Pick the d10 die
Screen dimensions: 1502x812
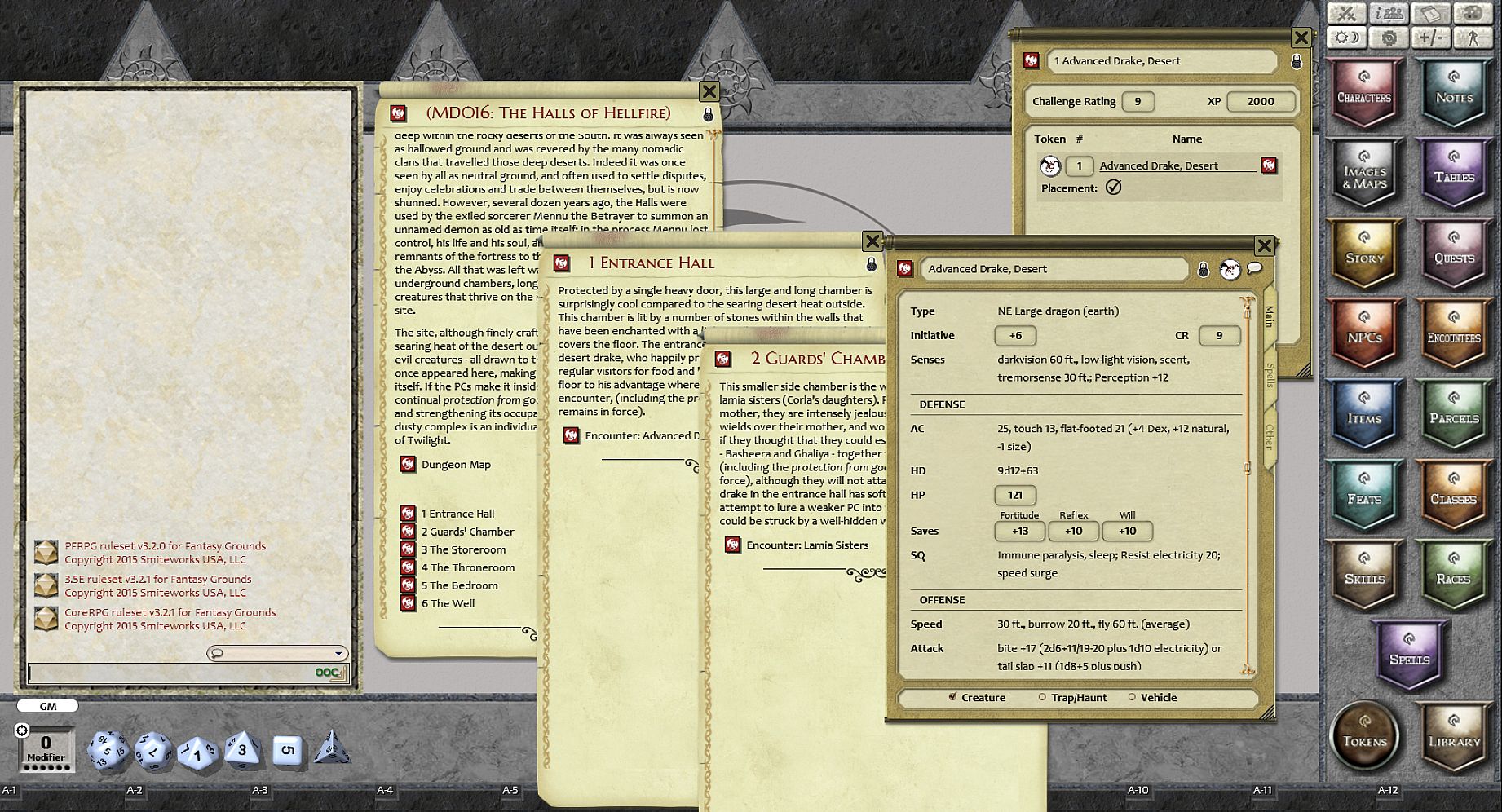point(197,752)
